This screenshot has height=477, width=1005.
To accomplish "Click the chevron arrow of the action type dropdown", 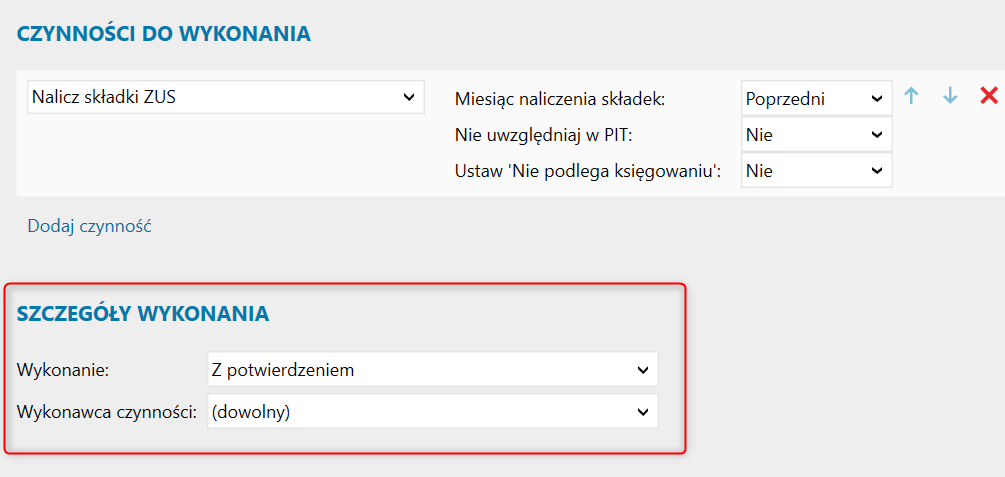I will tap(408, 97).
